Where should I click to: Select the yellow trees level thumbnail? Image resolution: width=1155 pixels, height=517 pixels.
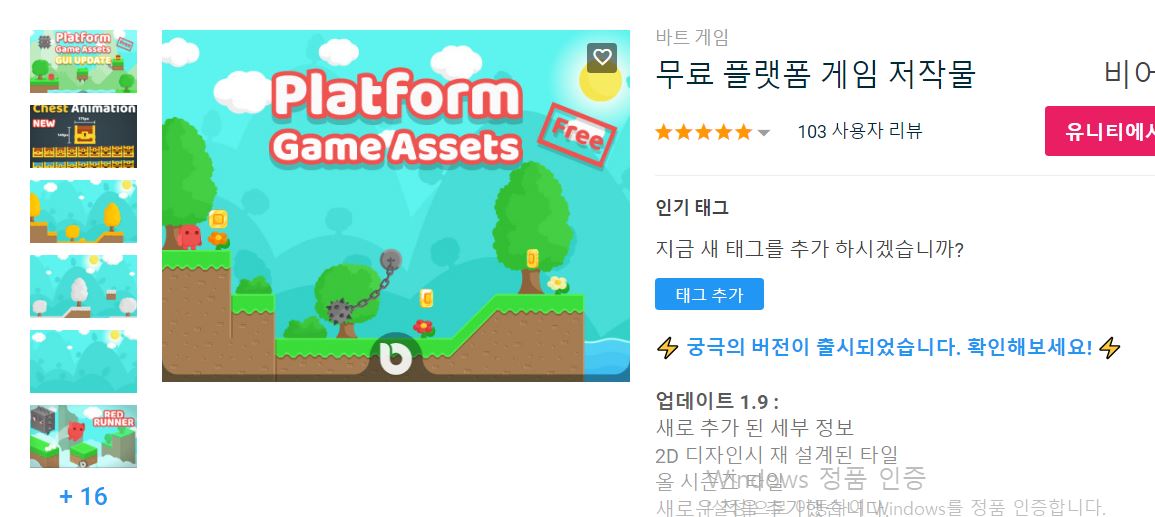(x=83, y=211)
